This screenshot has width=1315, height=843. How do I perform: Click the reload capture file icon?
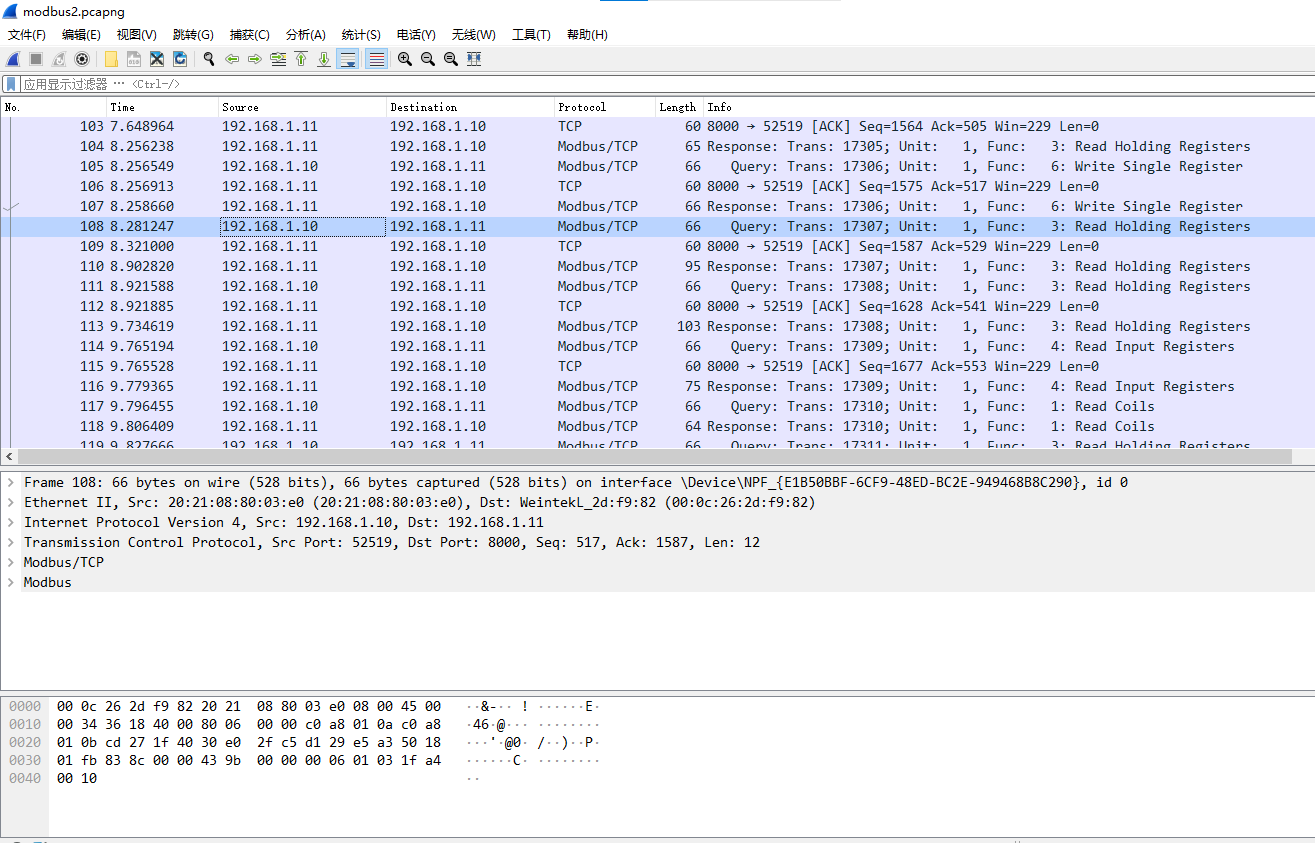(x=180, y=59)
